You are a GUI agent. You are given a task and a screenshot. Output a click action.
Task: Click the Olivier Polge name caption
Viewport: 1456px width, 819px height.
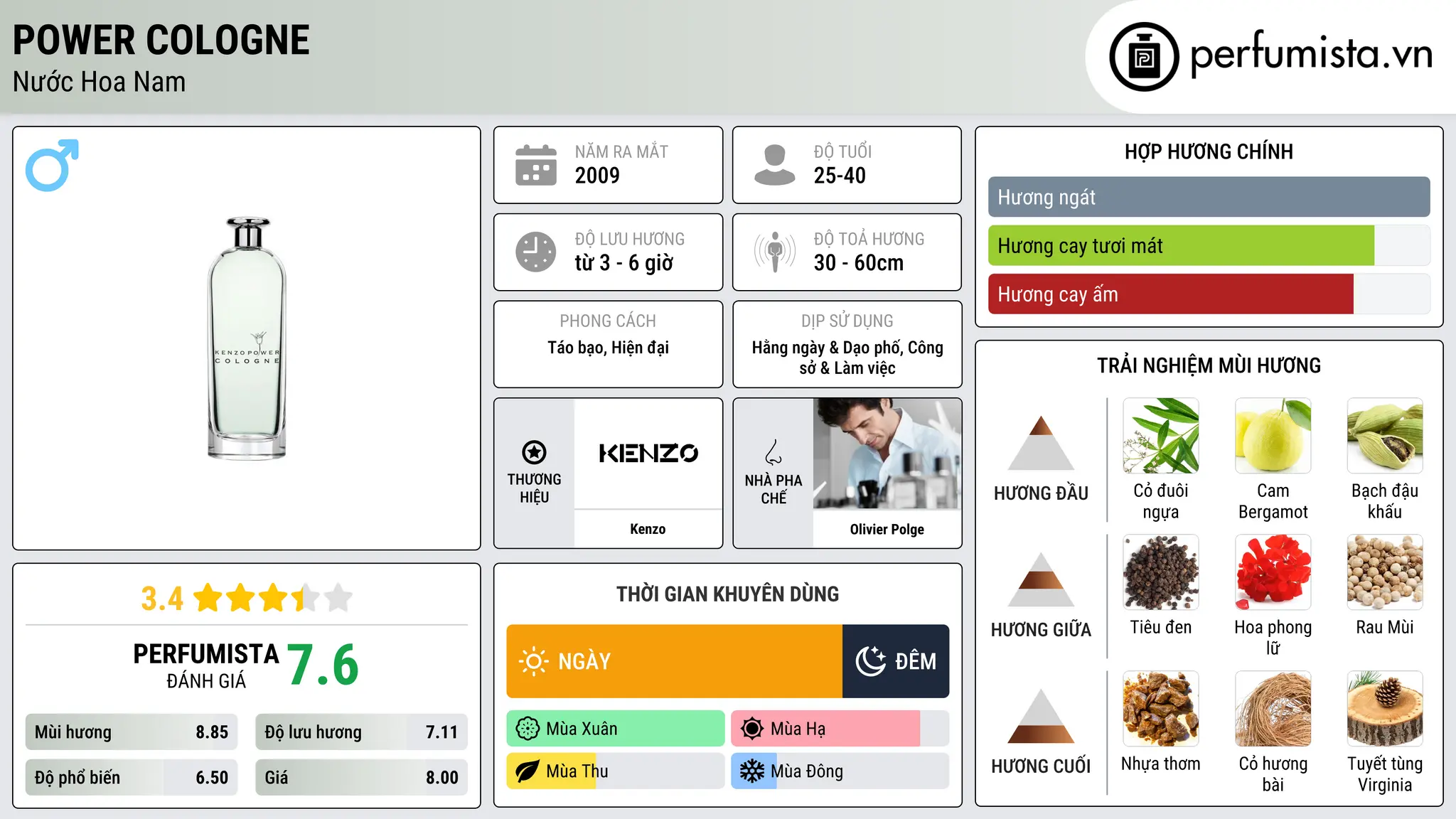click(887, 529)
